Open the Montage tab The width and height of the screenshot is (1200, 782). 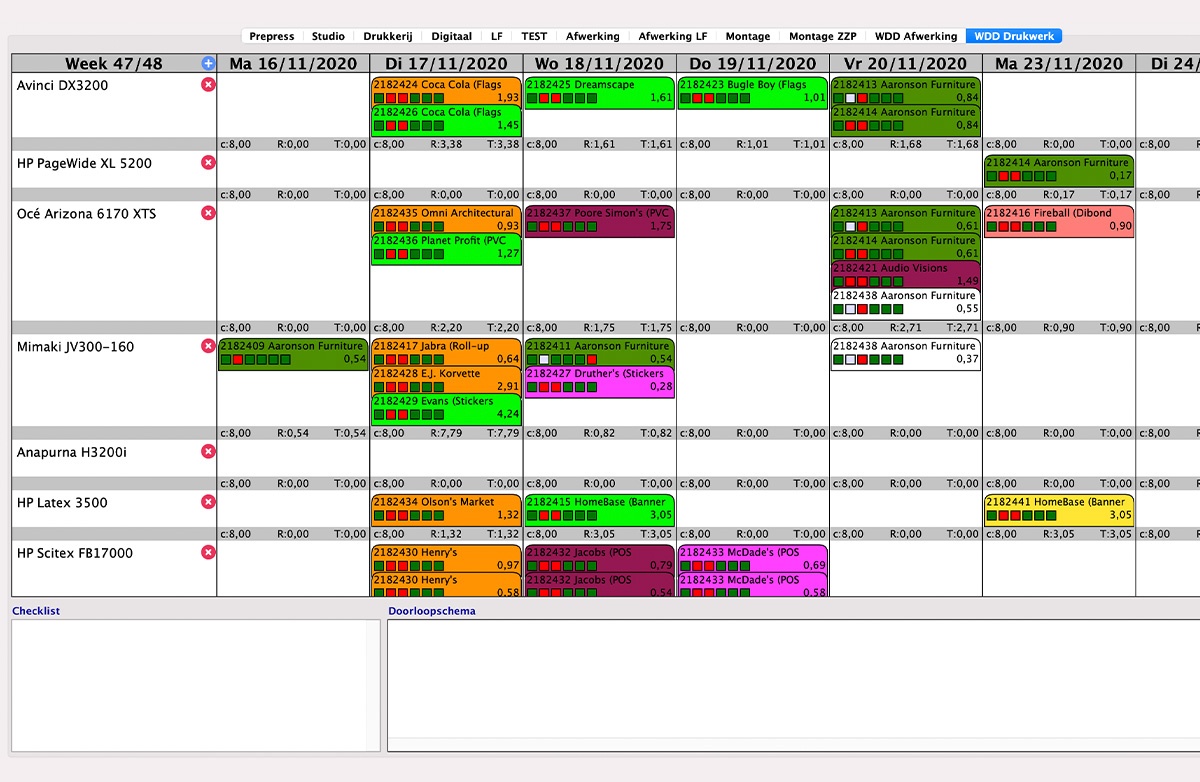pos(748,36)
